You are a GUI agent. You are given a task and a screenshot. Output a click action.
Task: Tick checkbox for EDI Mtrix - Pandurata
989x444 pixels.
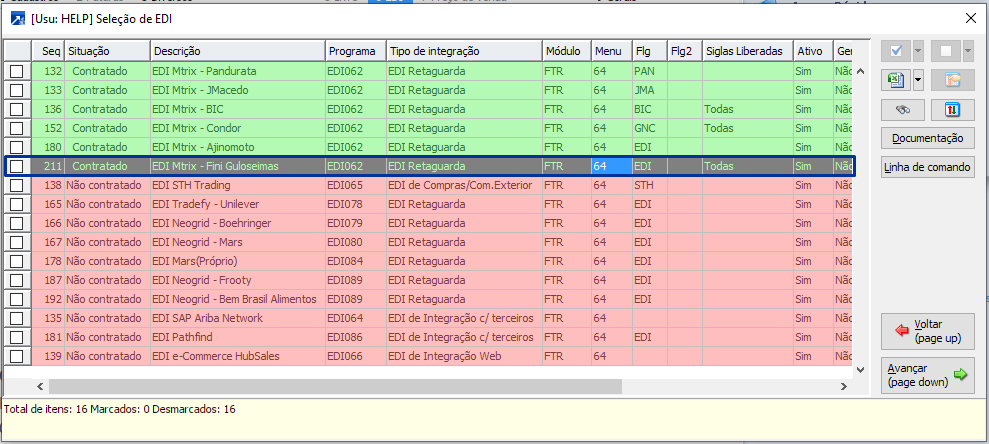tap(17, 71)
